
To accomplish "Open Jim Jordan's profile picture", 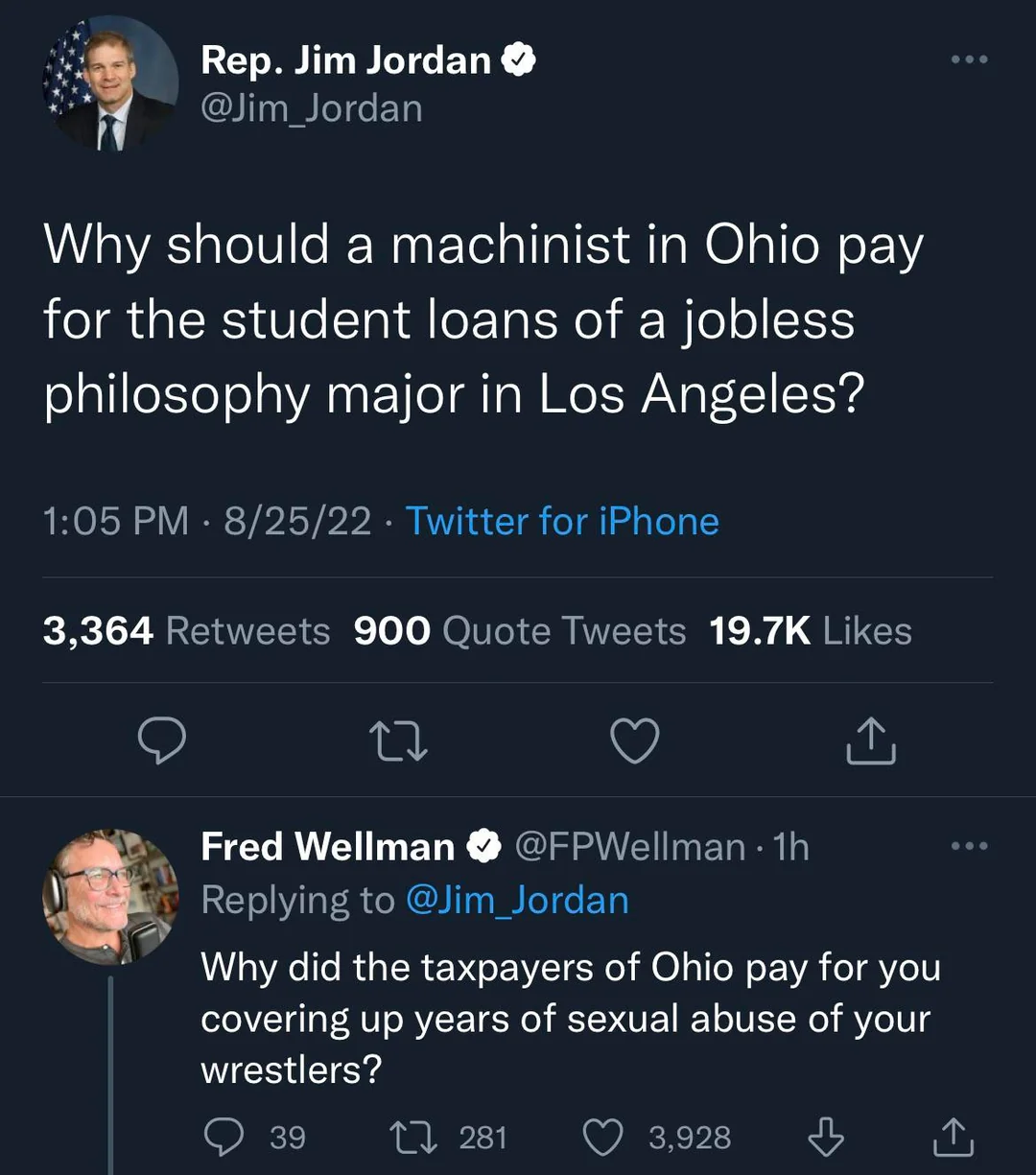I will coord(110,82).
